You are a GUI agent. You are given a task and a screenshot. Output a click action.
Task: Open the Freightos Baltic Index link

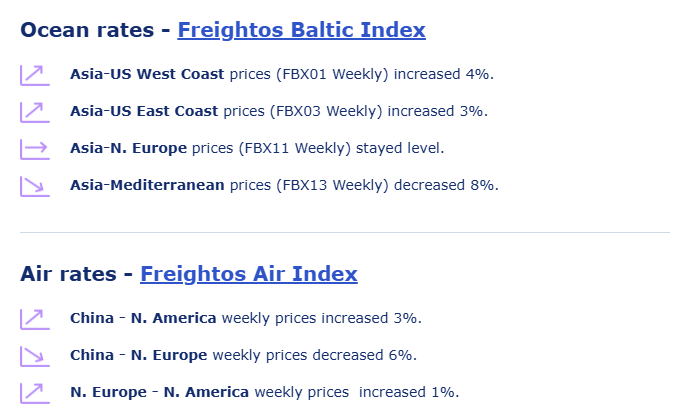tap(301, 31)
